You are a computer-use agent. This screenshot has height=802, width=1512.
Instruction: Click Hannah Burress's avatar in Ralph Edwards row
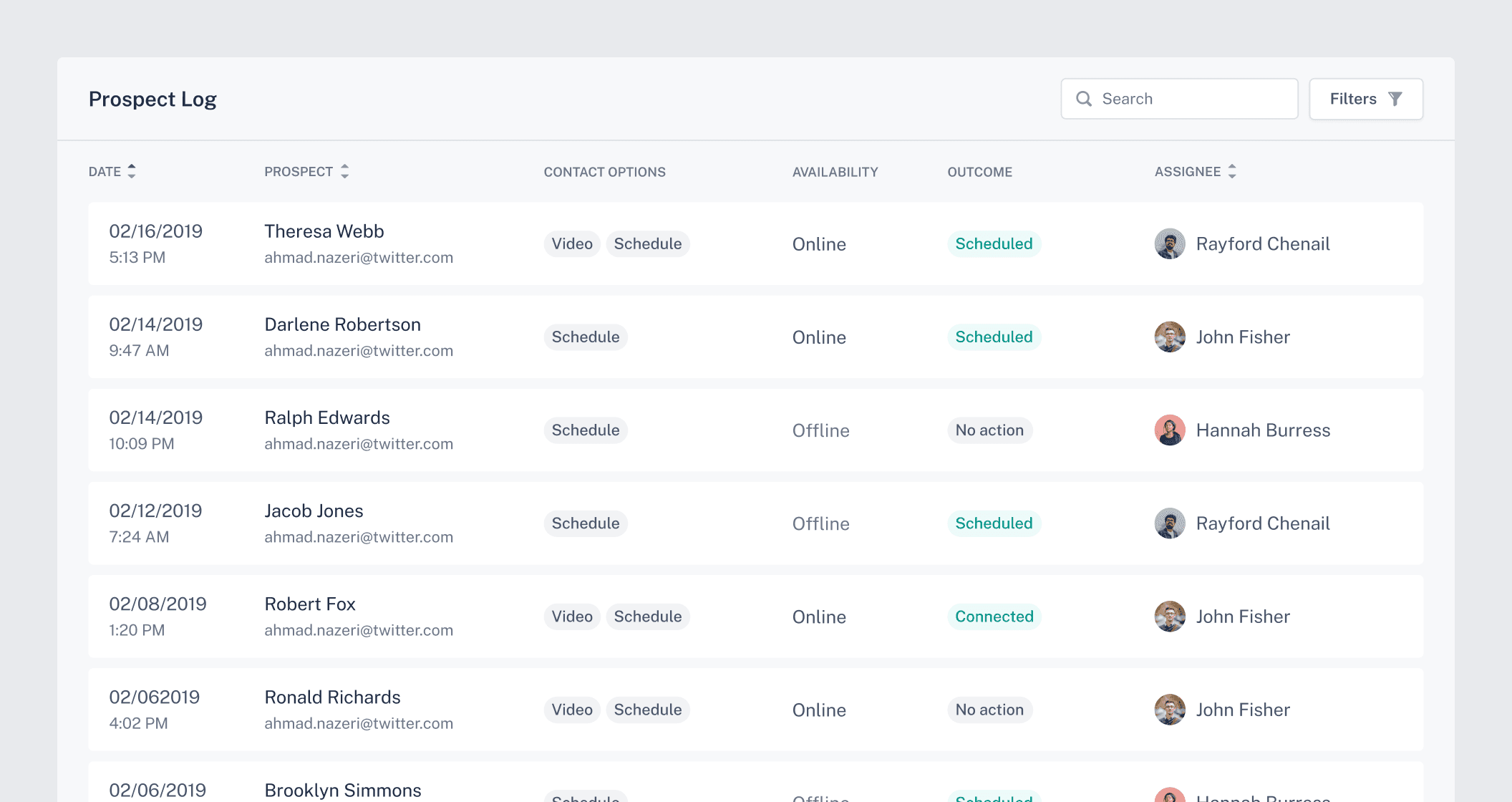1170,430
